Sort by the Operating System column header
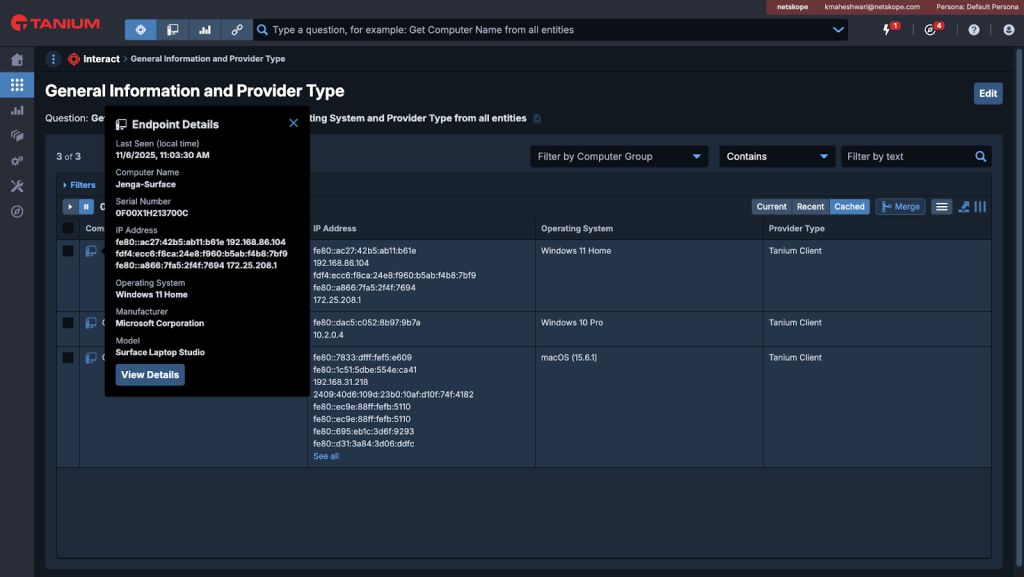Image resolution: width=1024 pixels, height=577 pixels. pos(577,228)
